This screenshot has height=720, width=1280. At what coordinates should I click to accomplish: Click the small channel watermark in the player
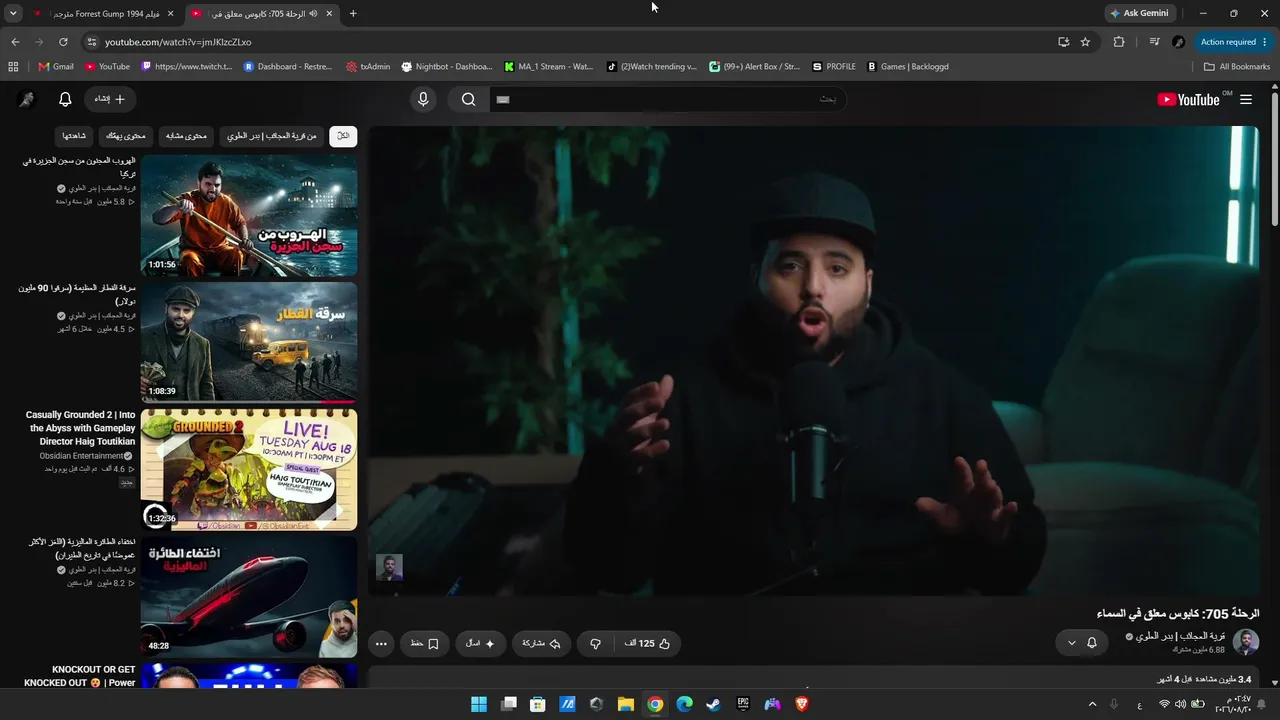tap(389, 567)
